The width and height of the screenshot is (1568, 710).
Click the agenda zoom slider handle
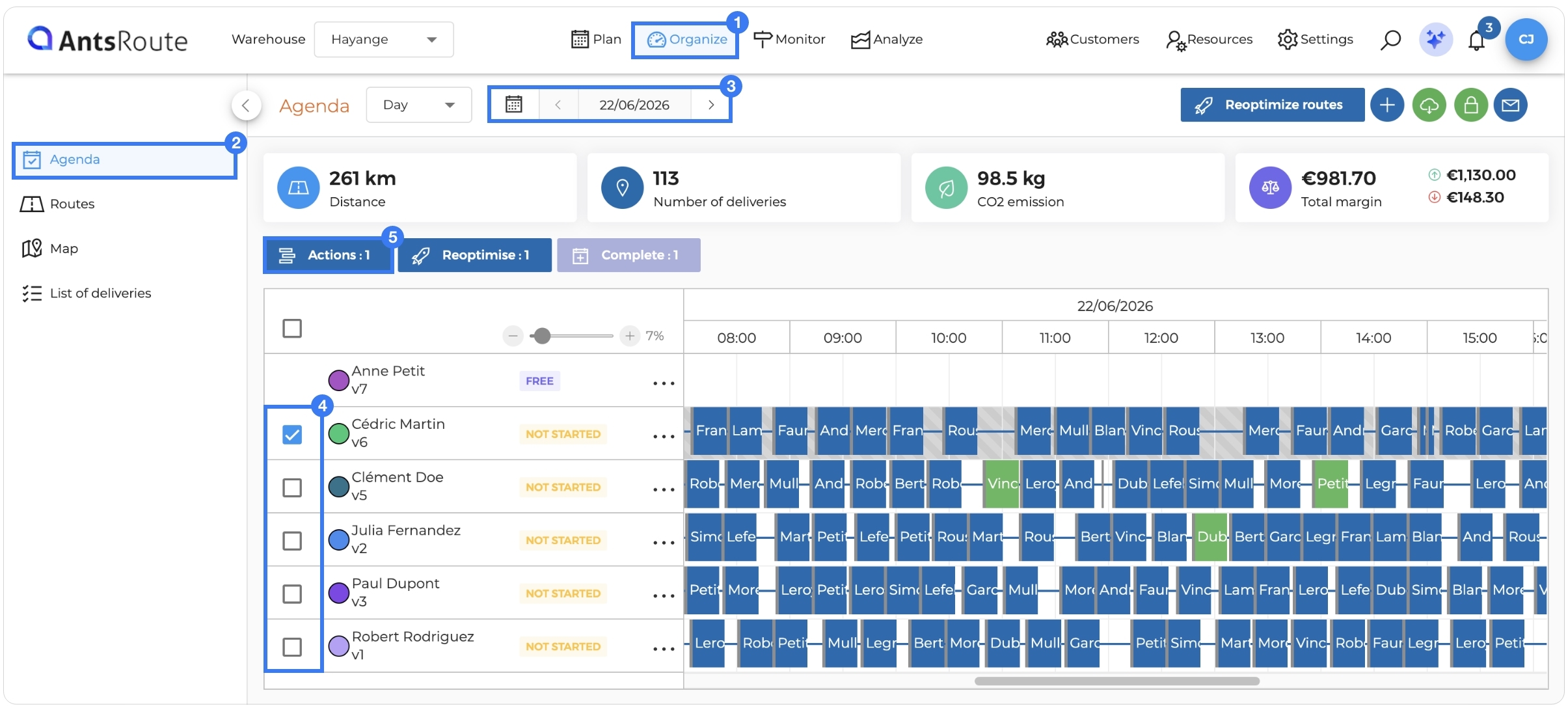(x=541, y=336)
